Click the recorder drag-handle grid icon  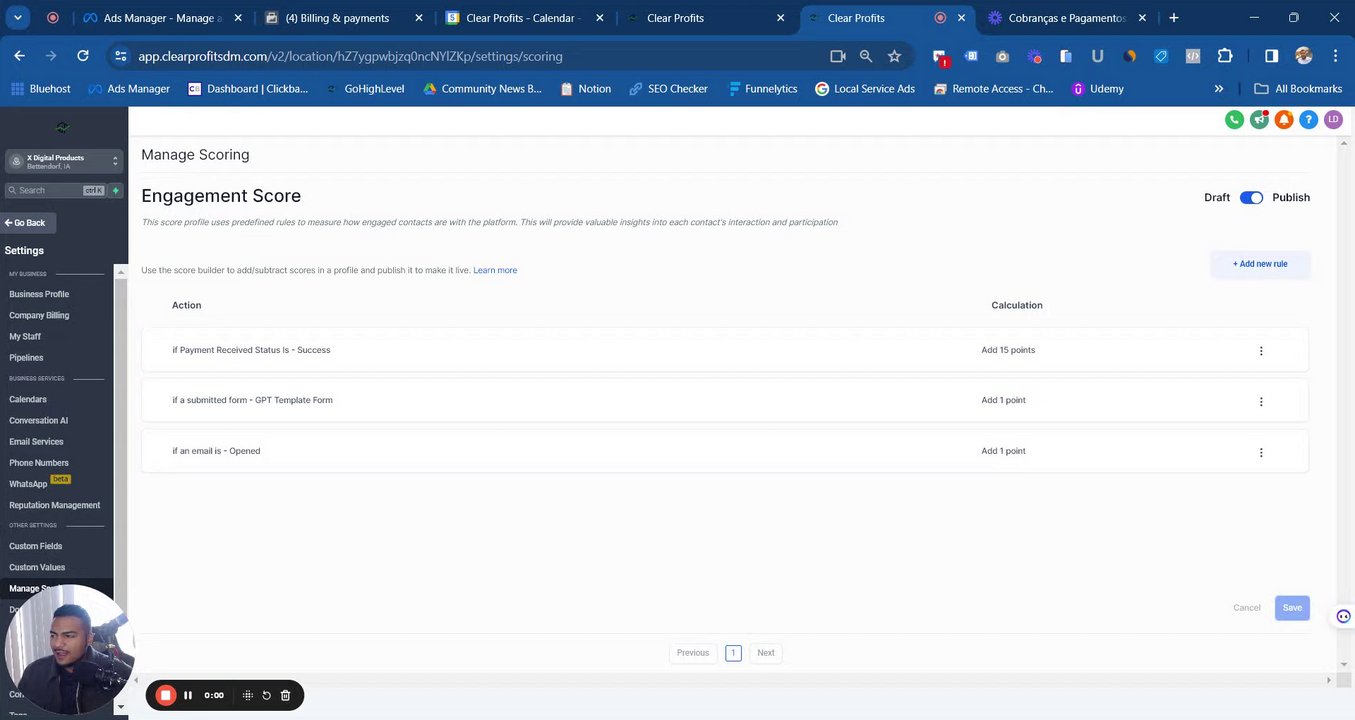pos(248,695)
